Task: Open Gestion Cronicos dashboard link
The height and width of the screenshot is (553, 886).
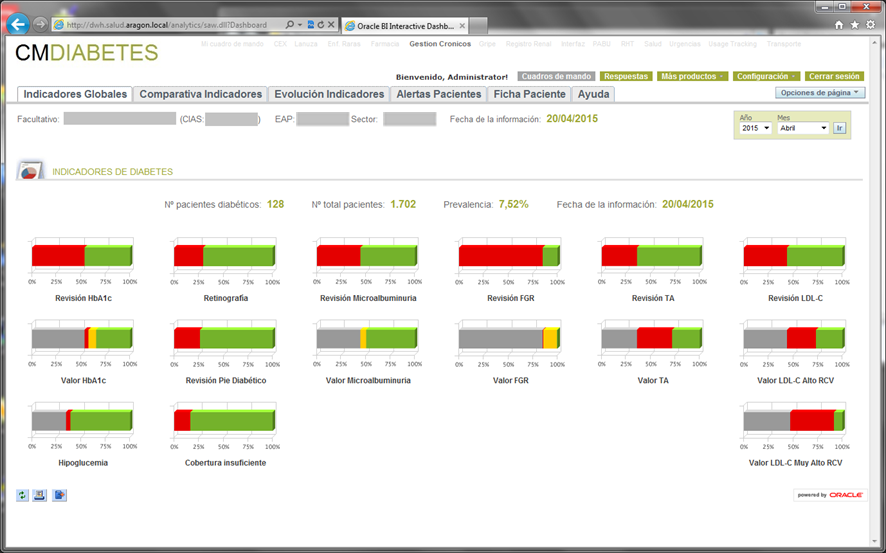Action: (440, 43)
